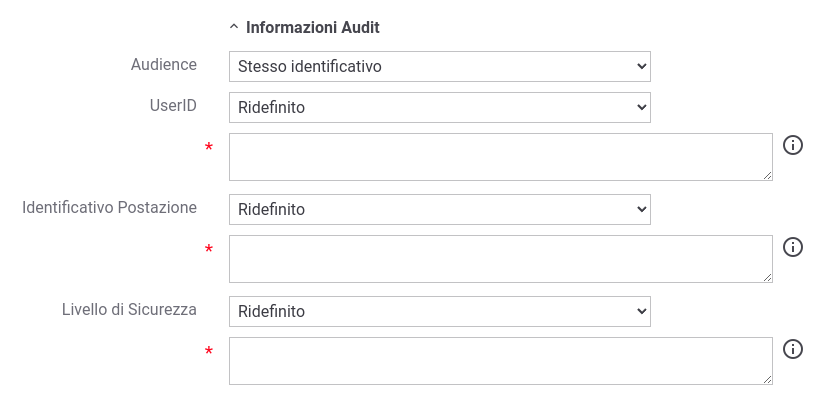Show info for the Livello di Sicurezza value field
829x402 pixels.
click(x=793, y=349)
